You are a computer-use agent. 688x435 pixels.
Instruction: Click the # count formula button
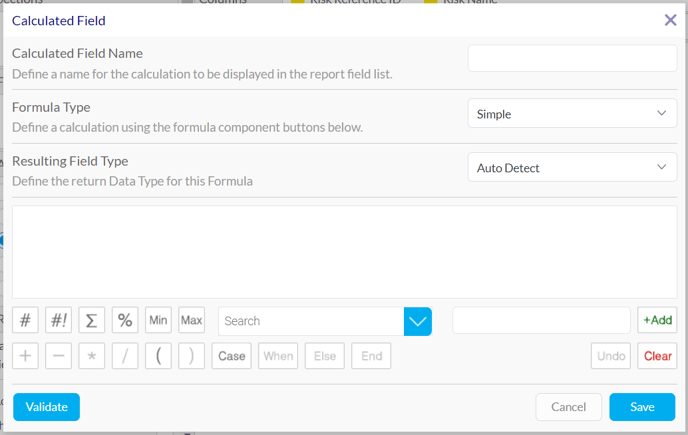[25, 320]
